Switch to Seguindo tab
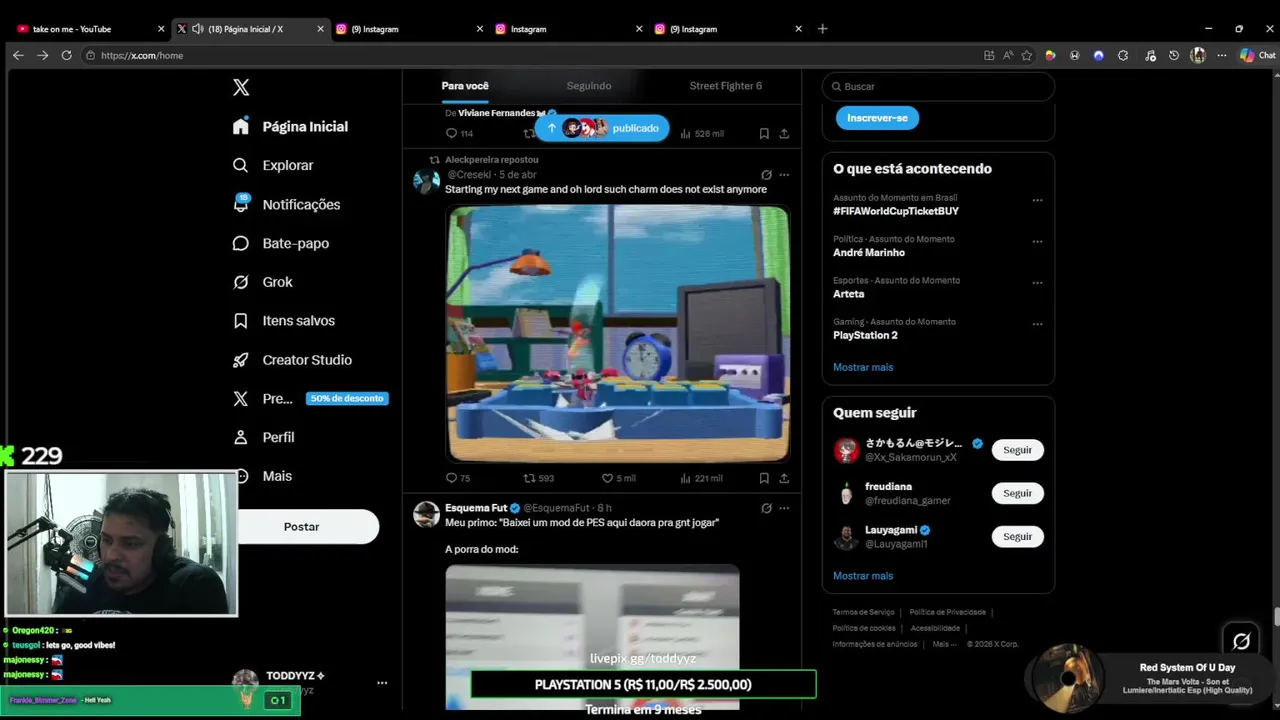The image size is (1280, 720). [589, 86]
